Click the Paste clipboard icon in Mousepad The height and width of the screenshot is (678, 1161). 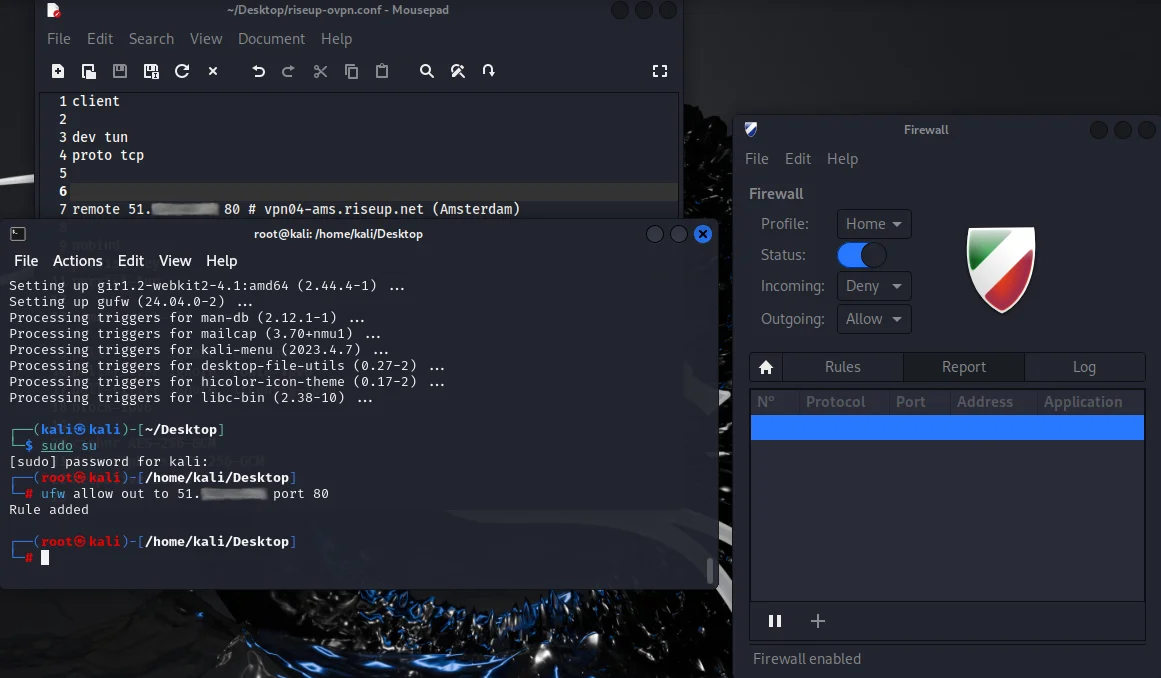pyautogui.click(x=382, y=71)
